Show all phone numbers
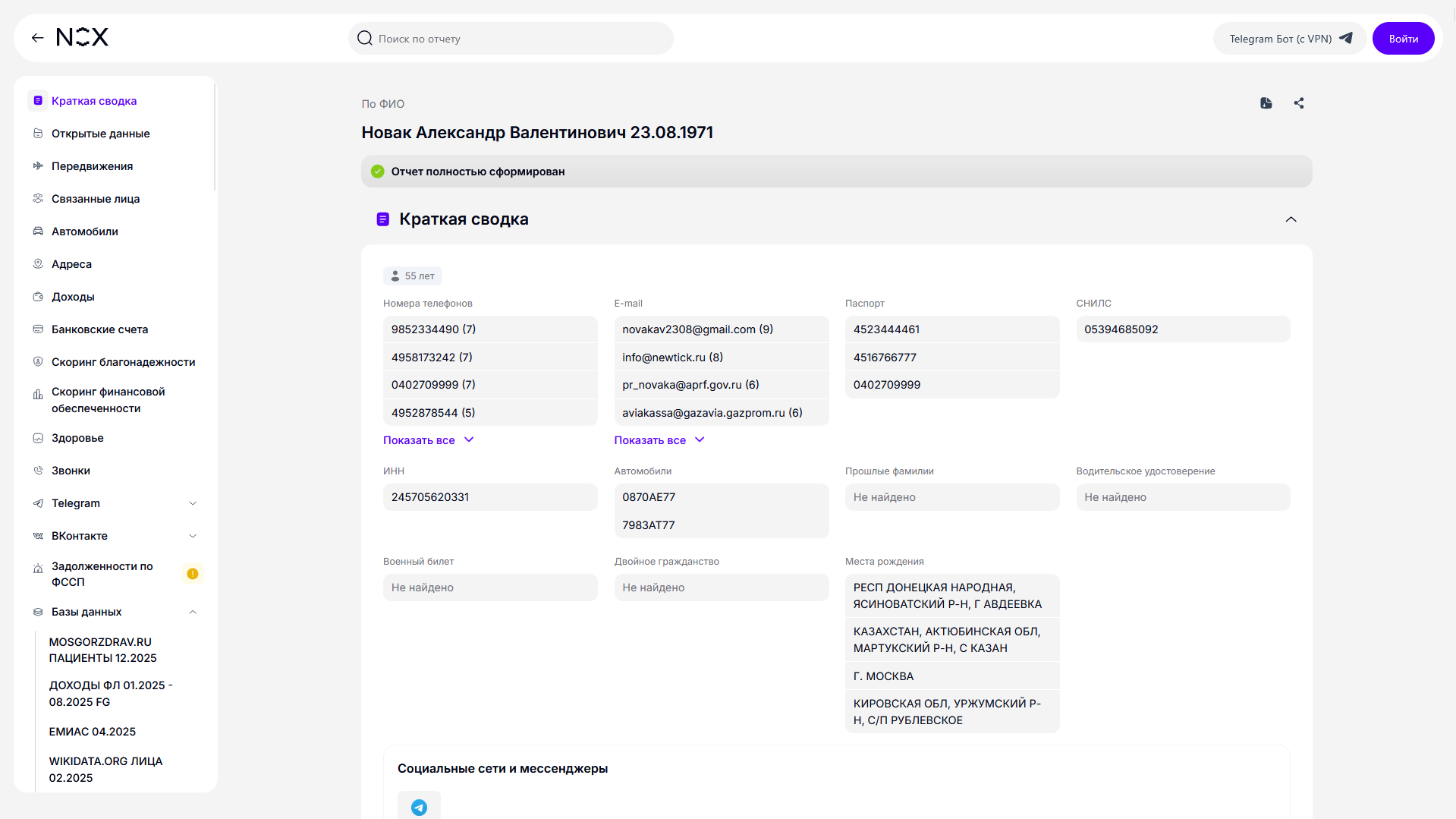The width and height of the screenshot is (1456, 819). tap(428, 440)
